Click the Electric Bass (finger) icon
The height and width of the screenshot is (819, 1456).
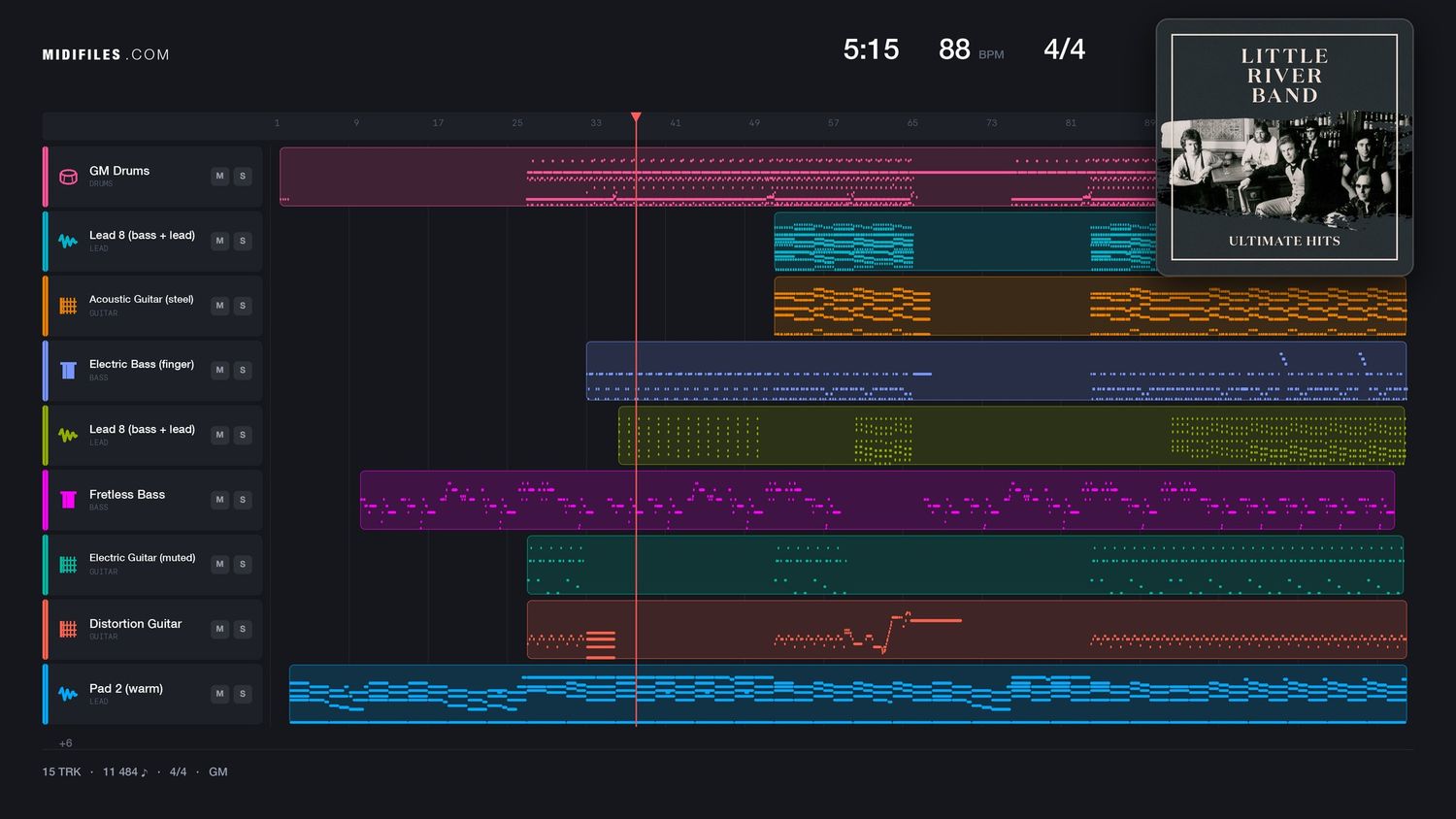(68, 371)
